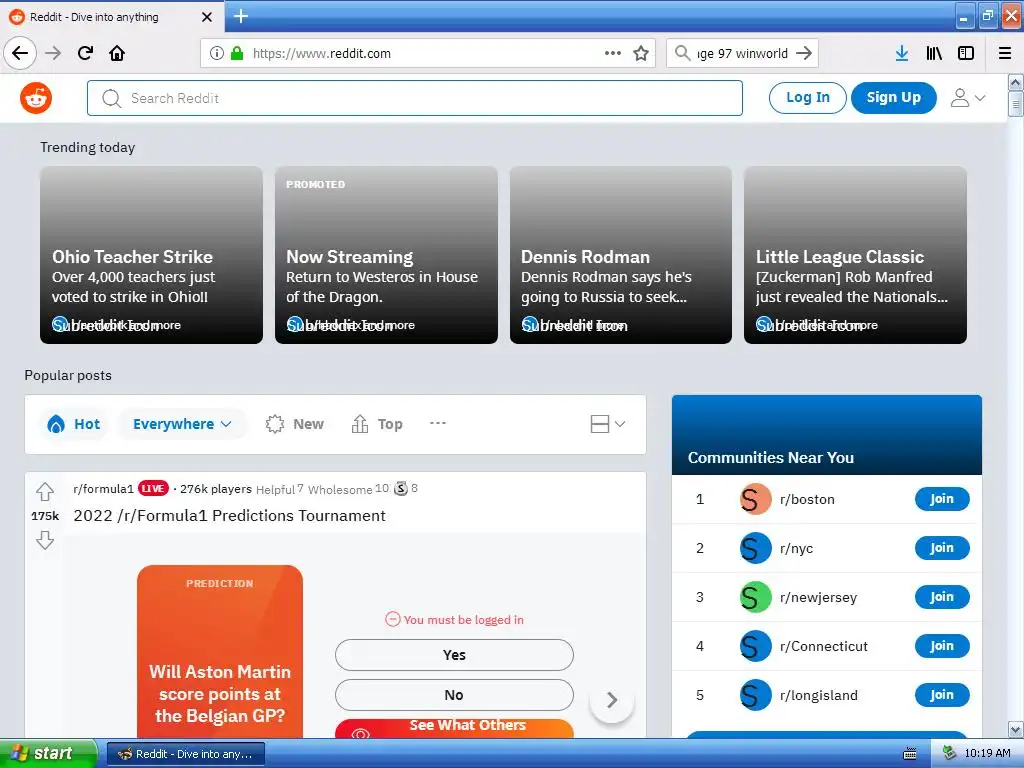Open the Windows Start menu
This screenshot has width=1024, height=768.
coord(48,754)
